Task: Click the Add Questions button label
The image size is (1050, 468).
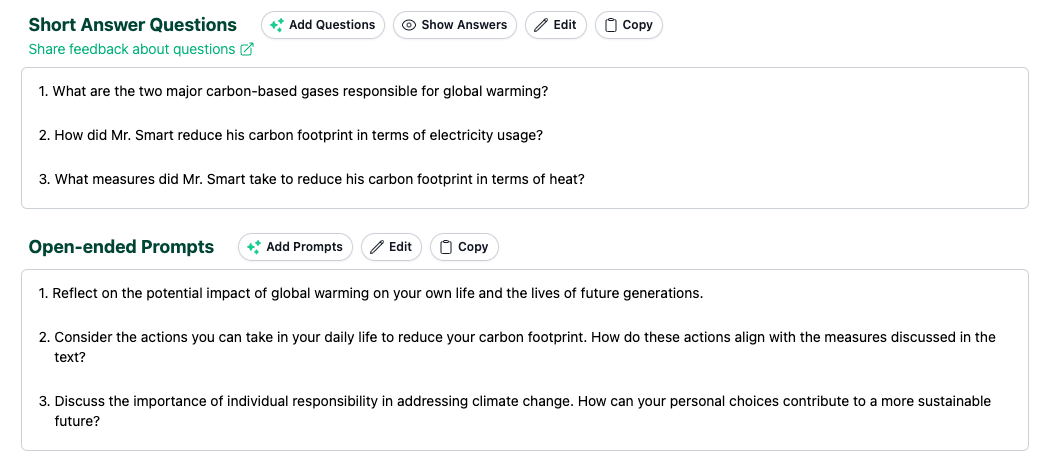Action: pos(332,25)
